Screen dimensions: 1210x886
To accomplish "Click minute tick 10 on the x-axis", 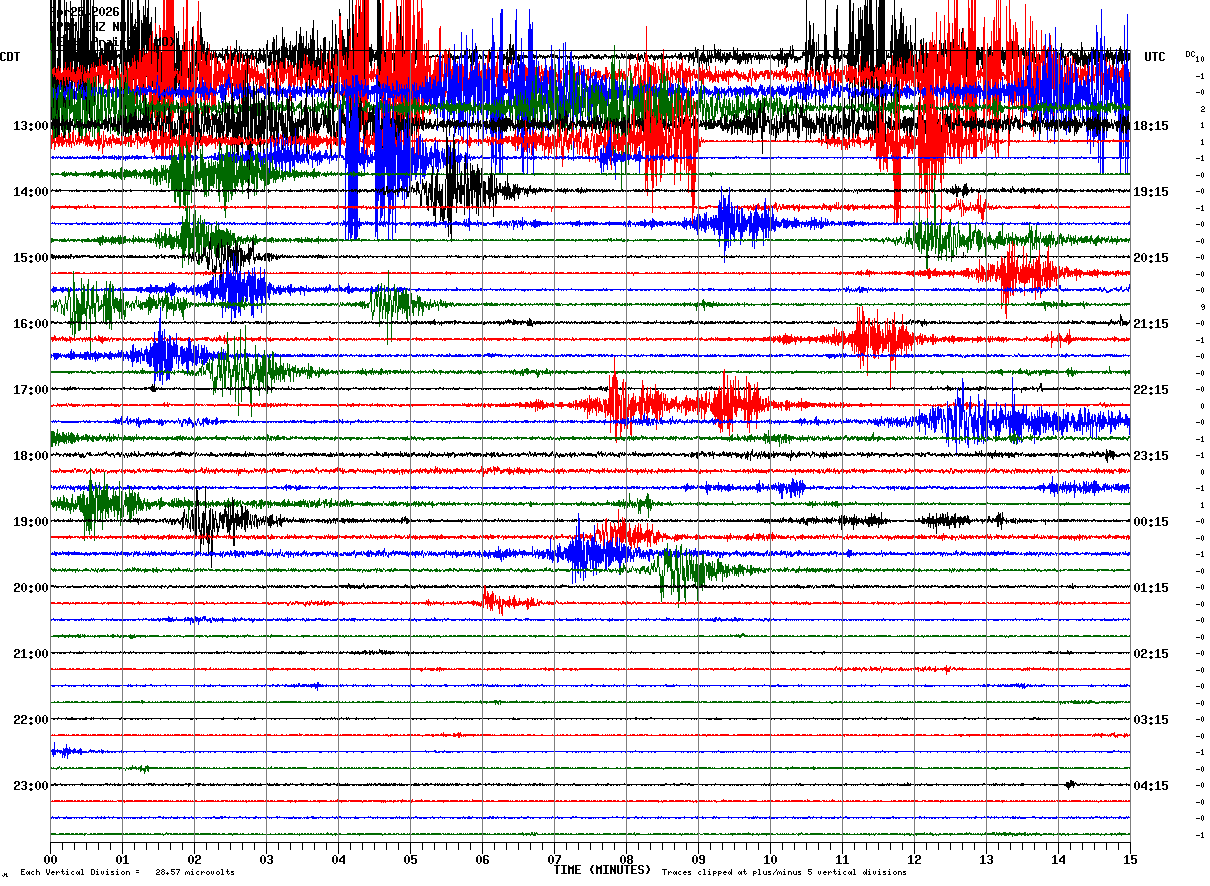I will tap(770, 859).
